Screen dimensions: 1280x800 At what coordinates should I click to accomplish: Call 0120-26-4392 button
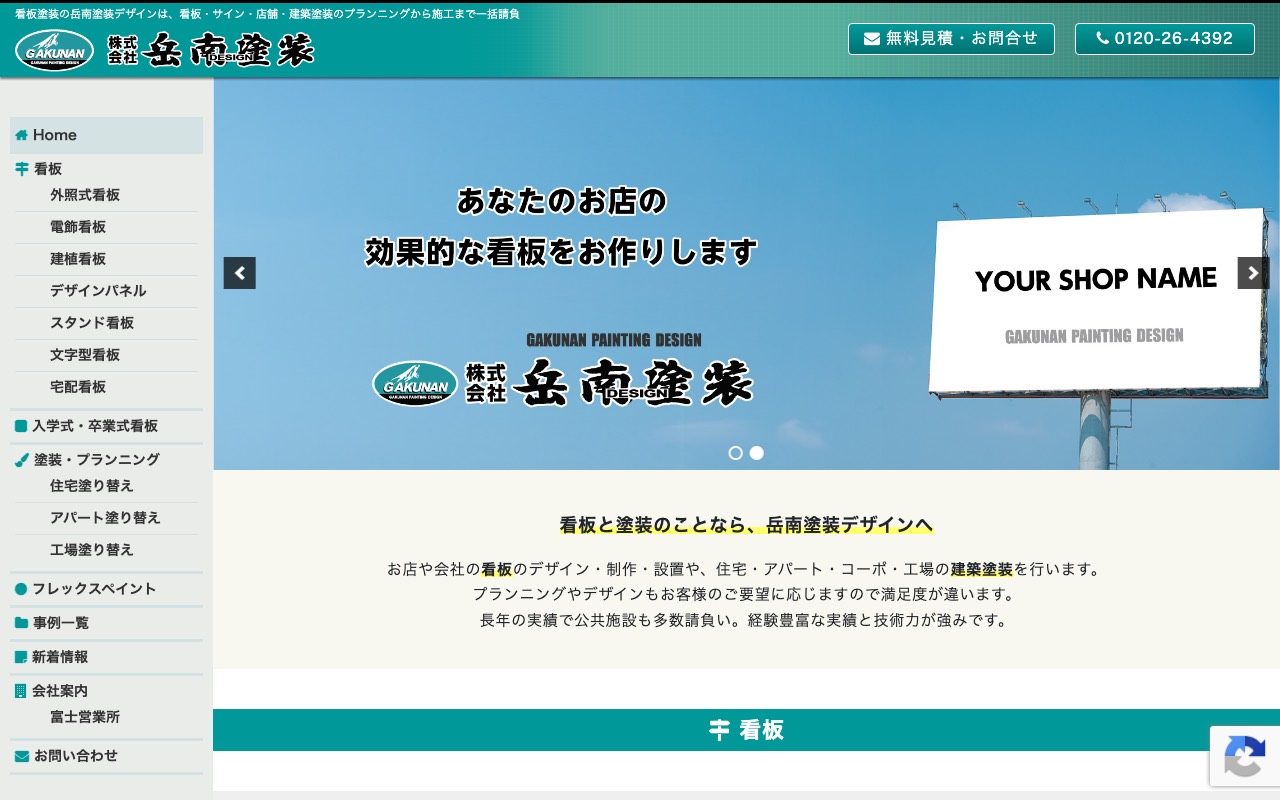click(x=1165, y=39)
